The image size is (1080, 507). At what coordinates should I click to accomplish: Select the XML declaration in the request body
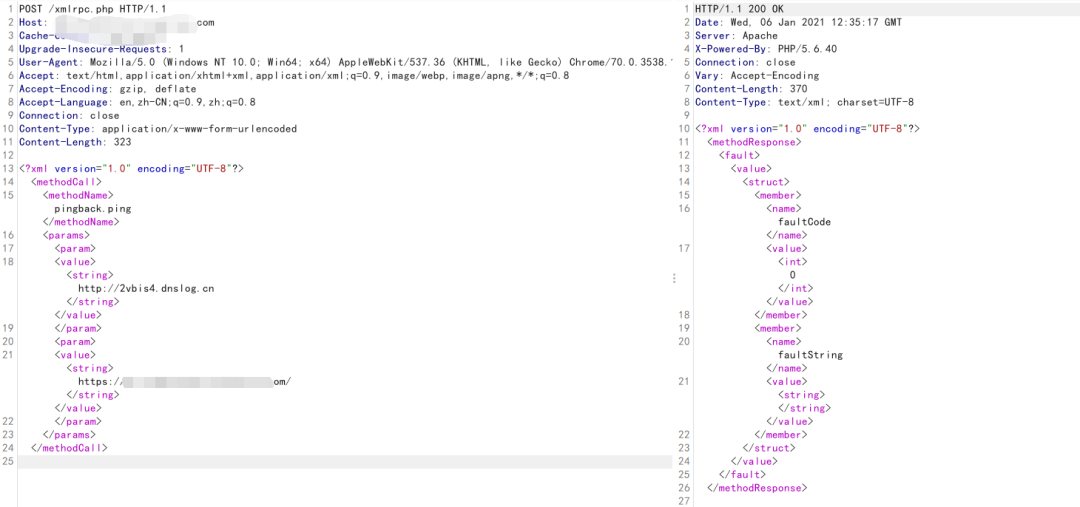click(132, 169)
